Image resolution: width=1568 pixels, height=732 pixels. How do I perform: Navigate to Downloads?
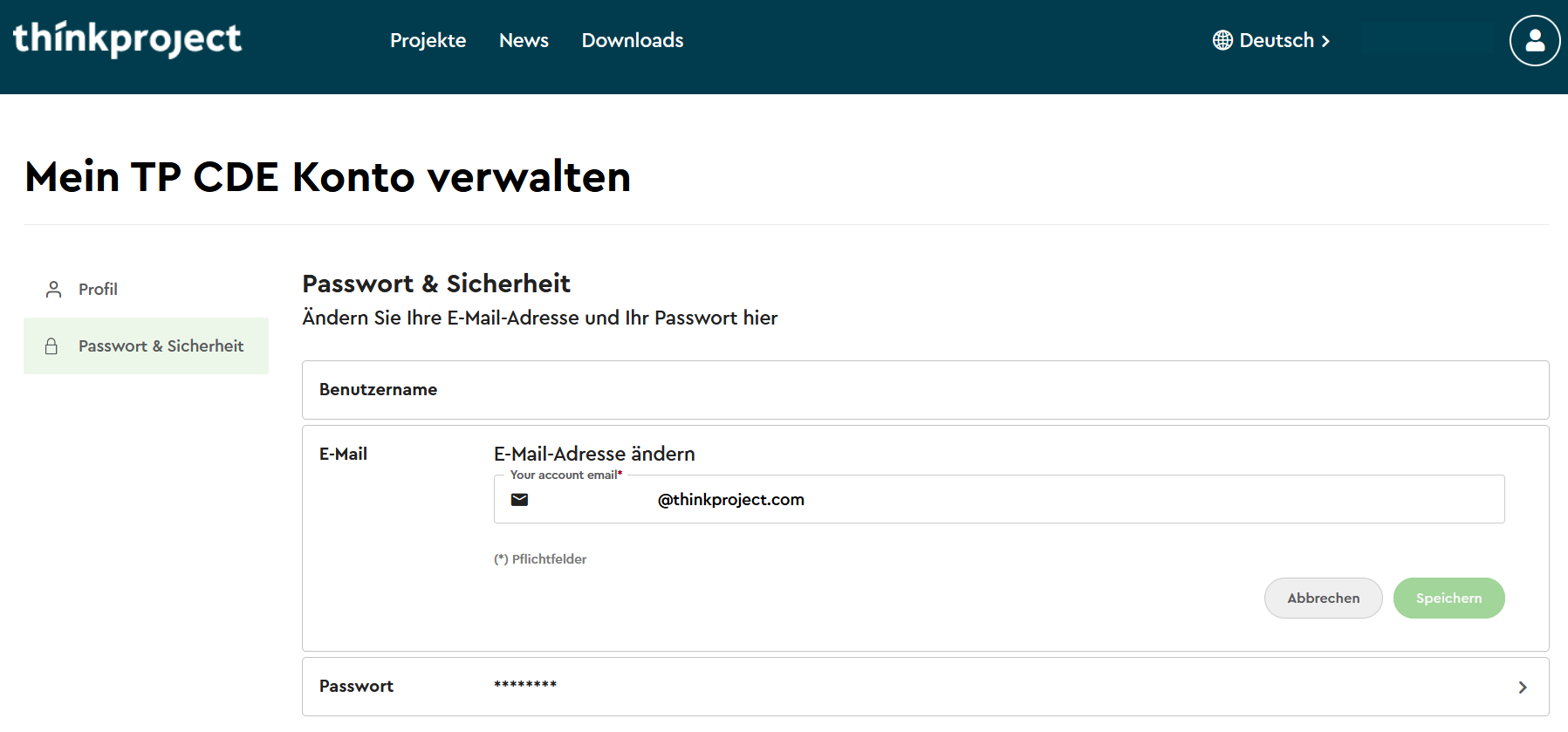click(632, 40)
